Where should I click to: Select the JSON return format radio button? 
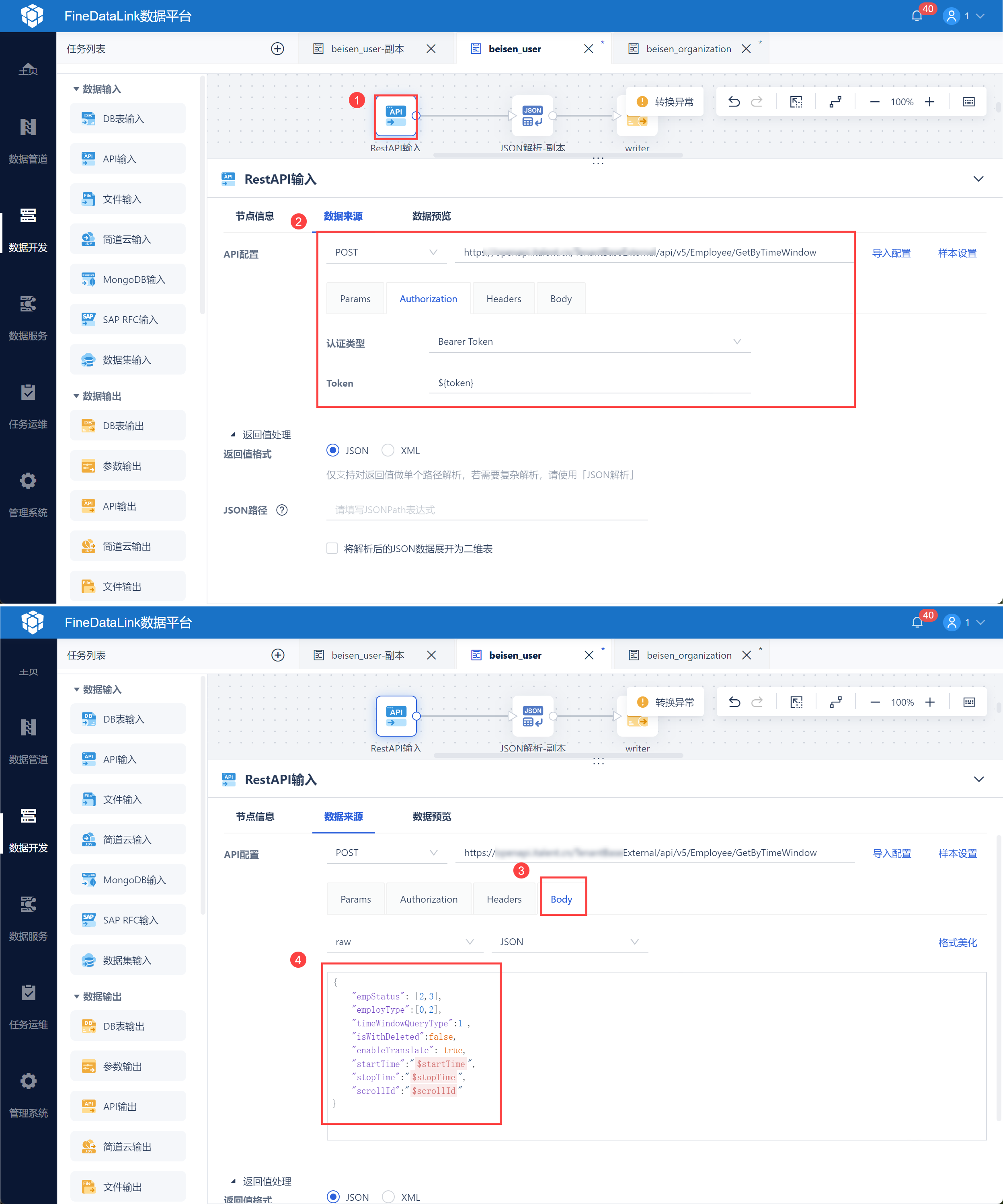tap(332, 450)
